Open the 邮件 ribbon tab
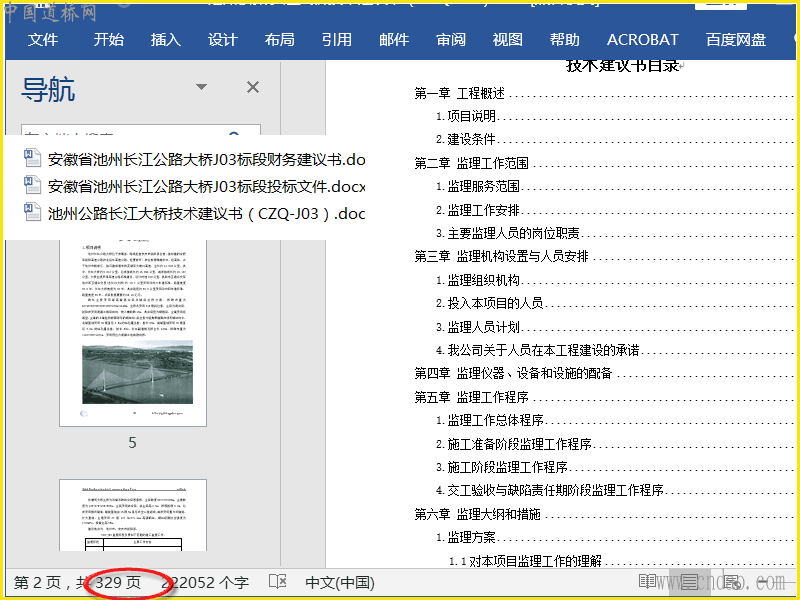The image size is (800, 600). 393,39
